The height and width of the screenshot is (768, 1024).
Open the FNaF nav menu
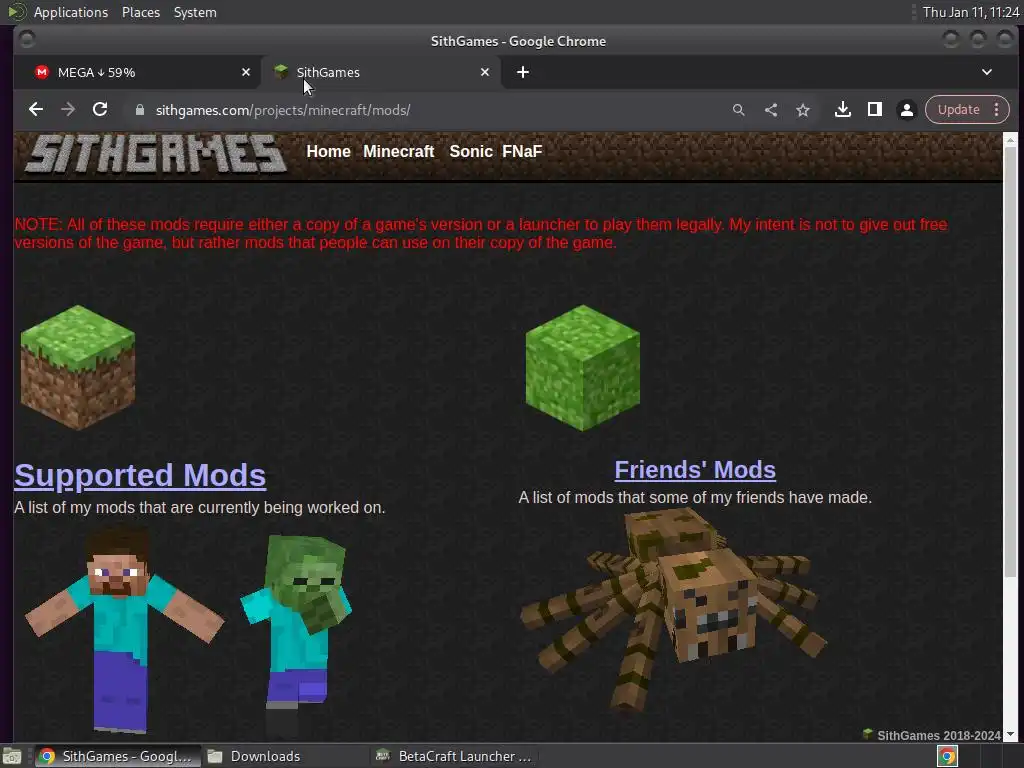[x=522, y=152]
